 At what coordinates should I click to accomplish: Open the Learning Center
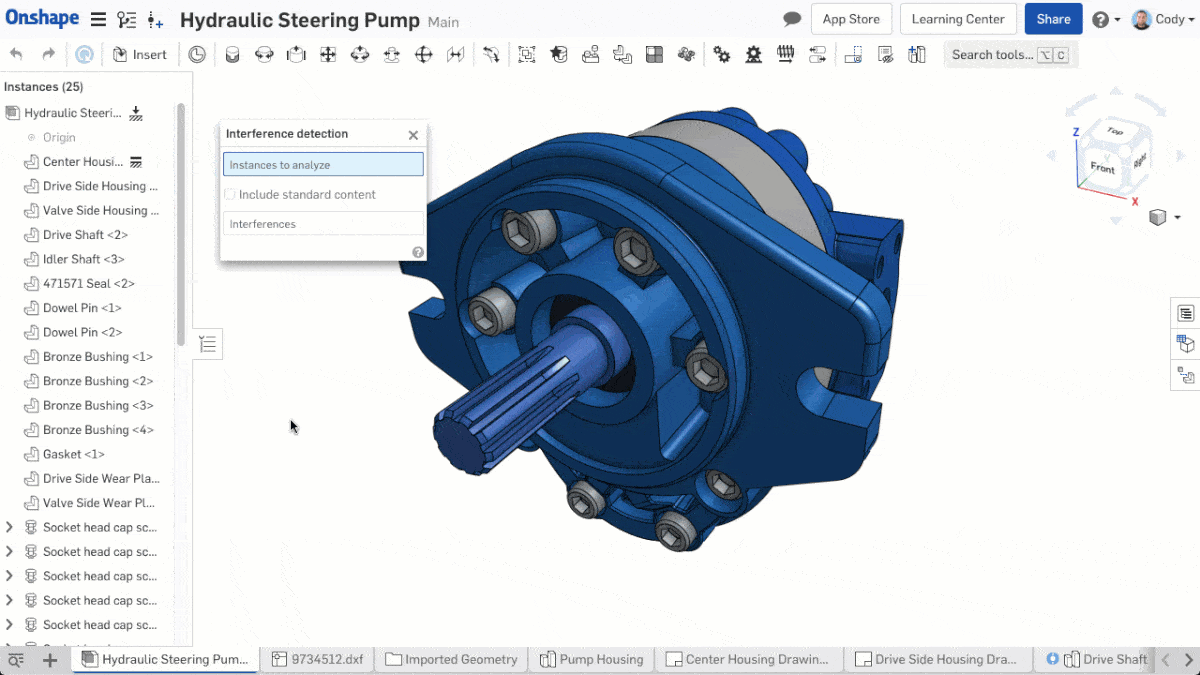958,19
